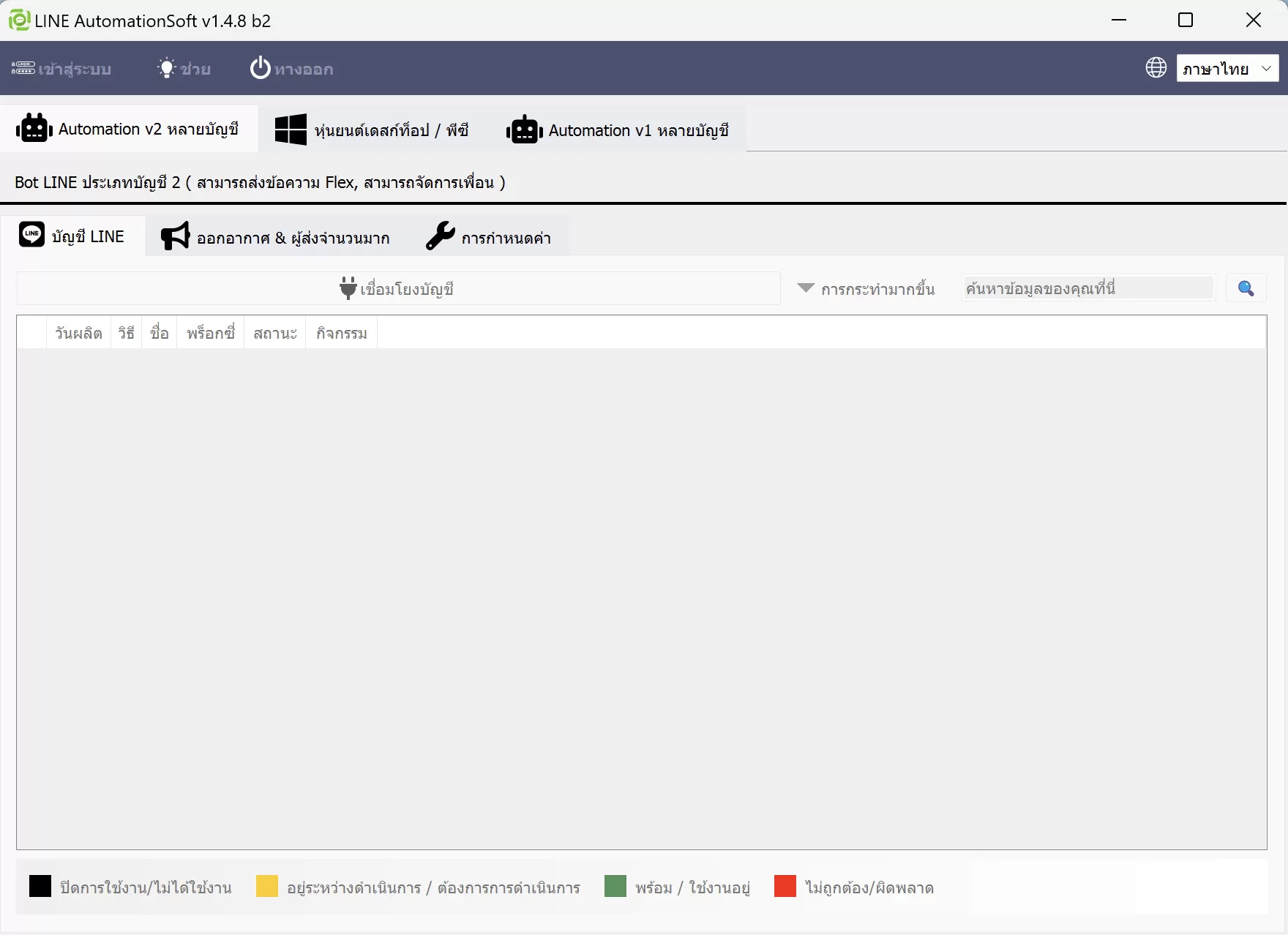The image size is (1288, 935).
Task: Click the Windows logo desktop robot icon
Action: point(291,129)
